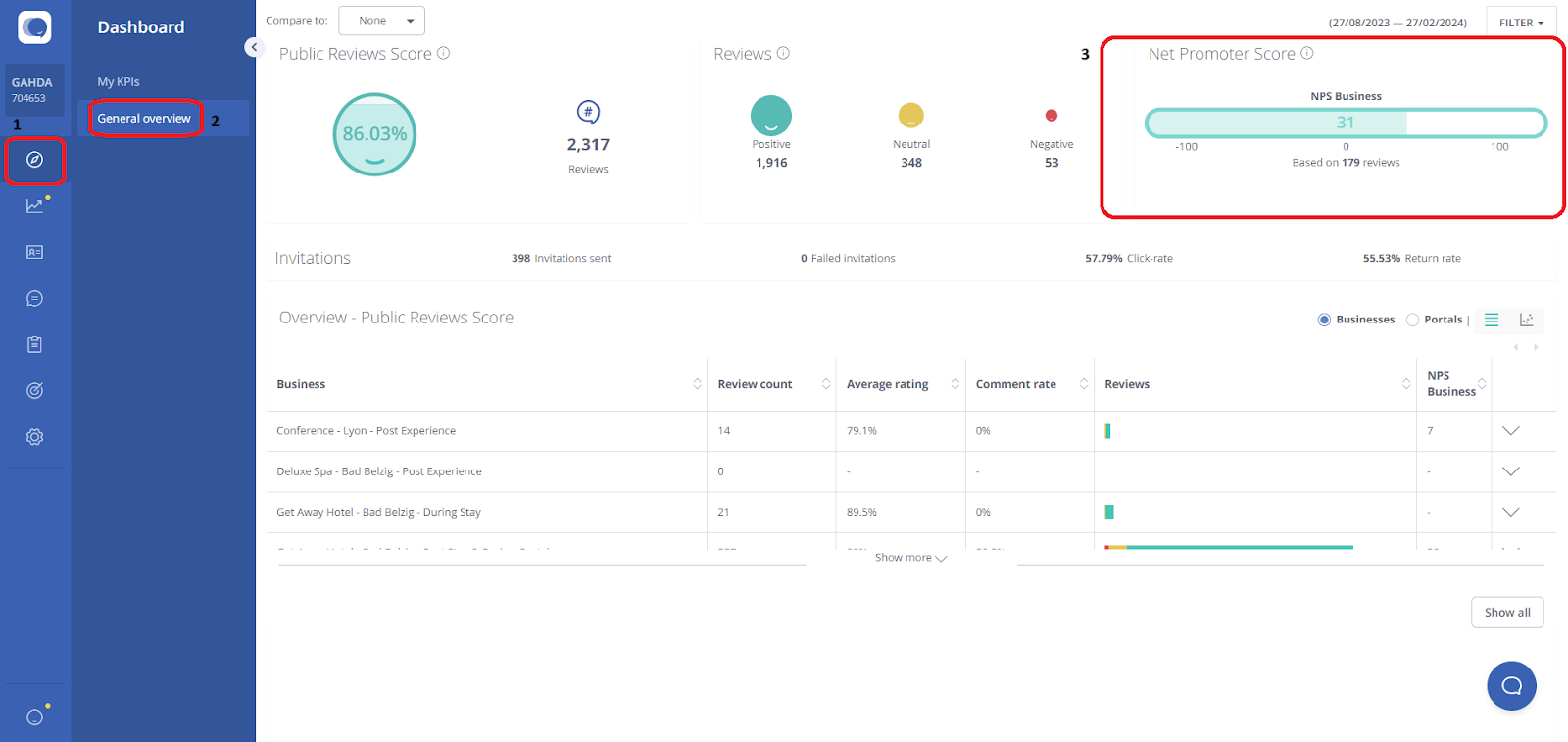Click the Positive green smiley icon
The image size is (1568, 742).
771,116
